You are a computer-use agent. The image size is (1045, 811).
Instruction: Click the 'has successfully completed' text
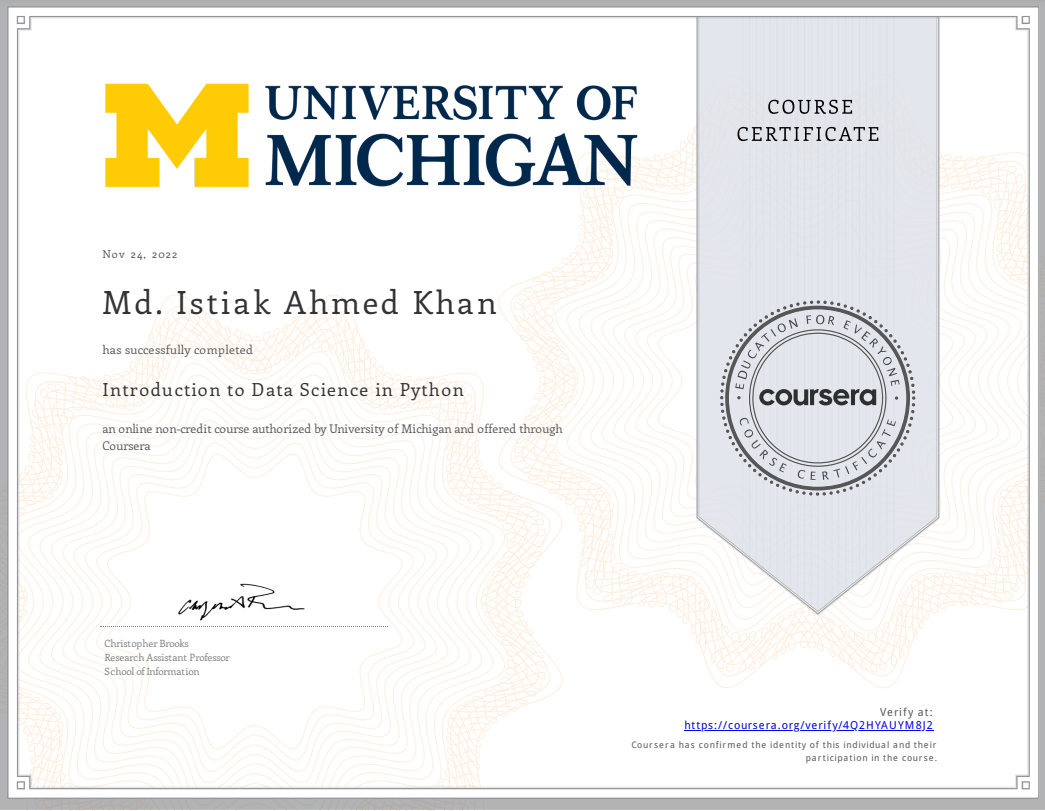pos(177,350)
